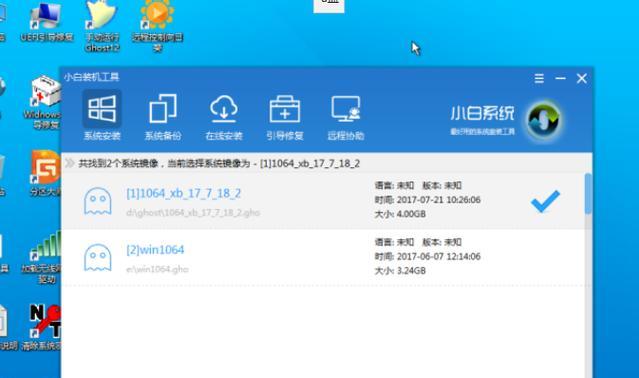Open 分区大师 orange desktop icon
This screenshot has width=639, height=378.
pyautogui.click(x=46, y=173)
